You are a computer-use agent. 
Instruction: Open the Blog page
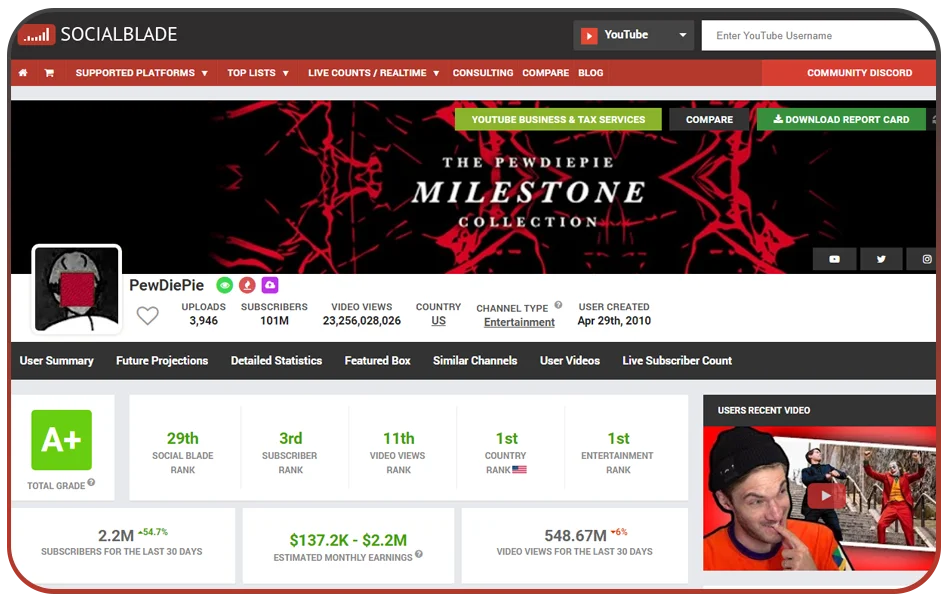tap(591, 73)
